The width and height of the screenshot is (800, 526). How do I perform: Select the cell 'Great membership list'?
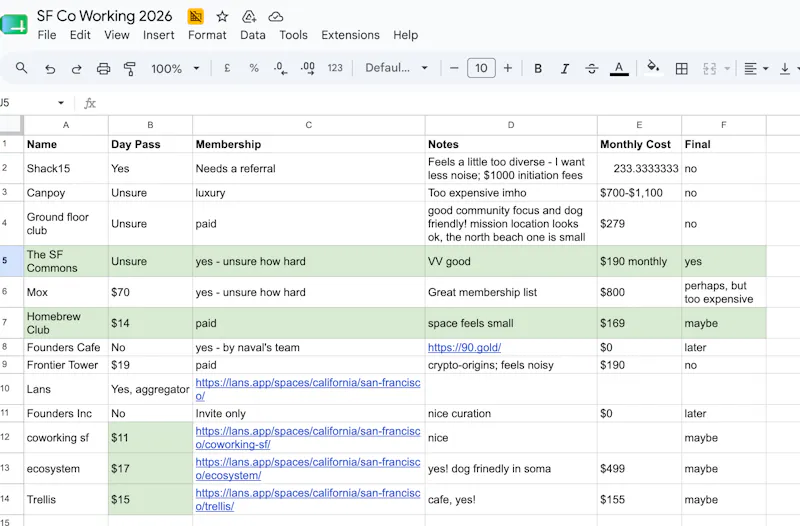pos(511,292)
